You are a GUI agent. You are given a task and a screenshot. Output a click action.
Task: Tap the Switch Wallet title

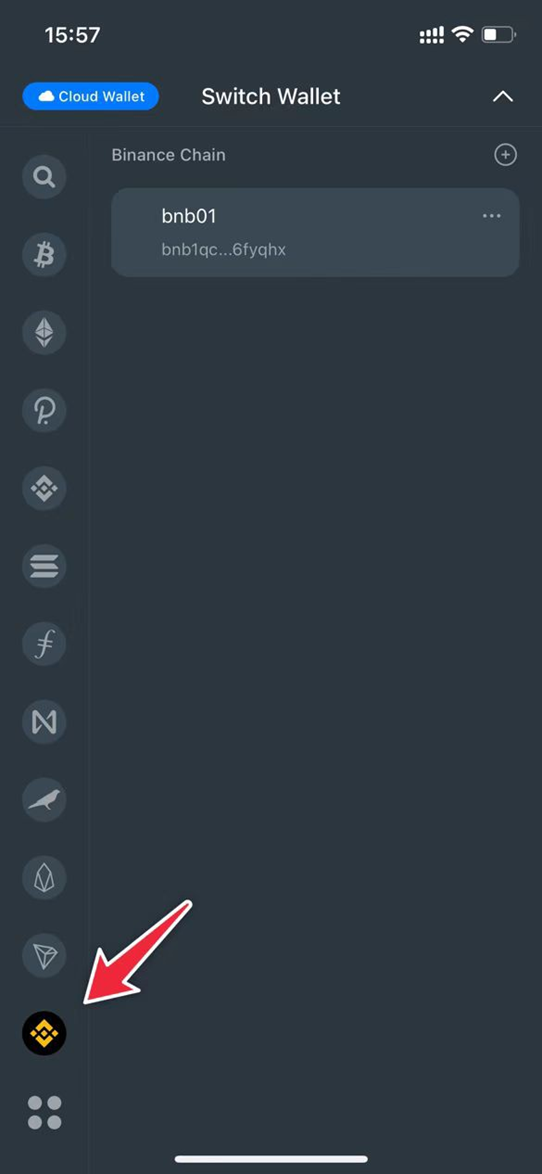click(271, 97)
